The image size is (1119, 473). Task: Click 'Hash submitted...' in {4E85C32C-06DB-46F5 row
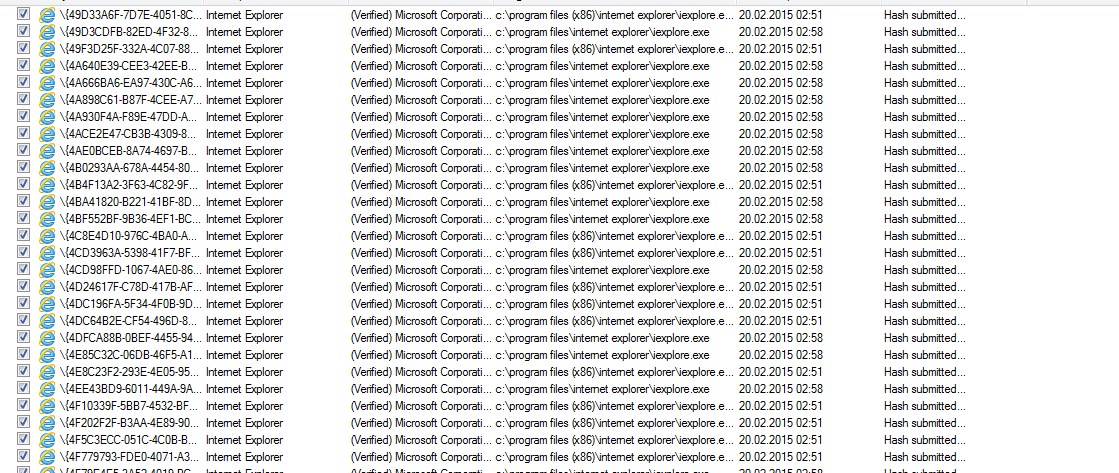[924, 355]
